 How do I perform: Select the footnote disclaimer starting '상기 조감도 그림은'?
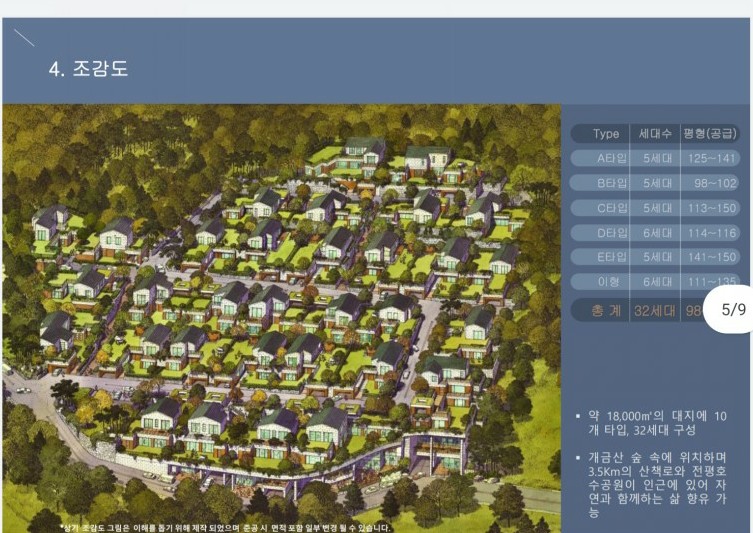pos(226,528)
